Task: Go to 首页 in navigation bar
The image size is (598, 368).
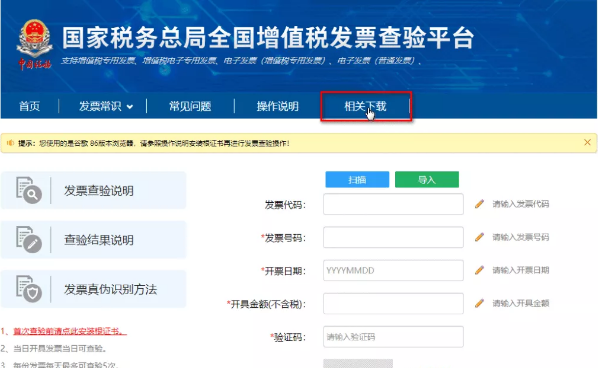Action: click(30, 106)
